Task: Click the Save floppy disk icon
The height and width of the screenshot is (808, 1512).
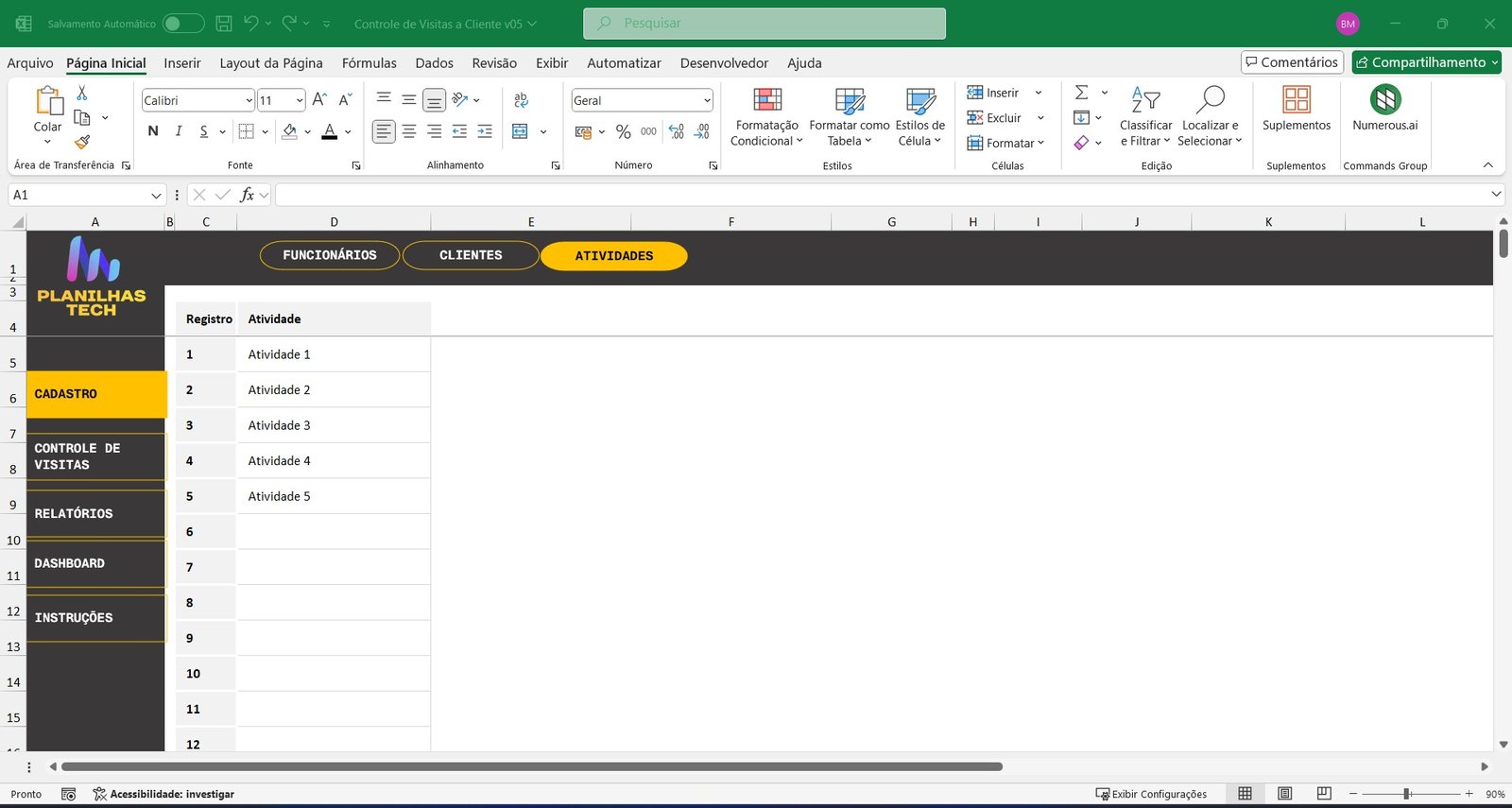Action: click(x=224, y=24)
